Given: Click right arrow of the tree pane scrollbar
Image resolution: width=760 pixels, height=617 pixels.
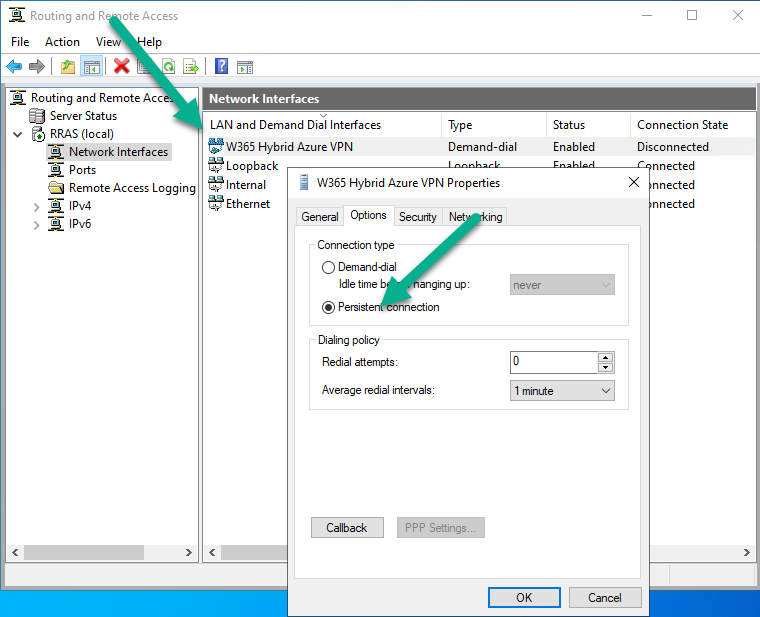Looking at the screenshot, I should [x=189, y=552].
